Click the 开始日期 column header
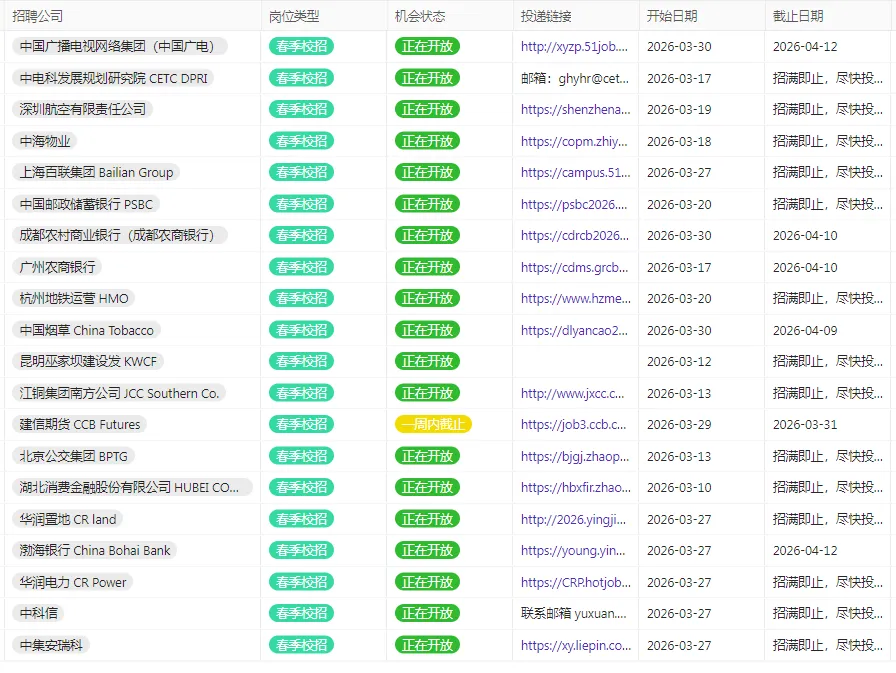The height and width of the screenshot is (673, 896). coord(672,16)
